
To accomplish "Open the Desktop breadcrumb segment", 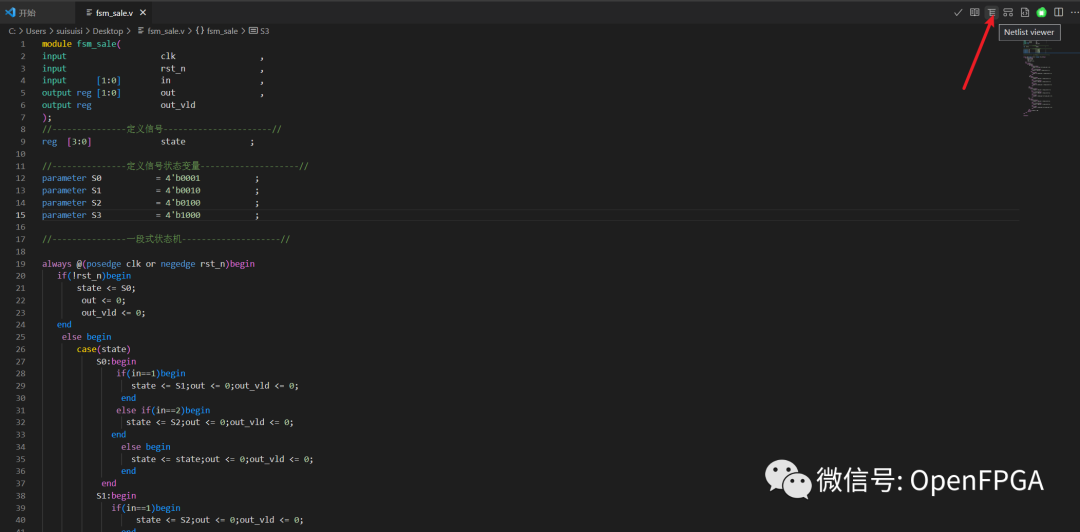I will [x=108, y=31].
